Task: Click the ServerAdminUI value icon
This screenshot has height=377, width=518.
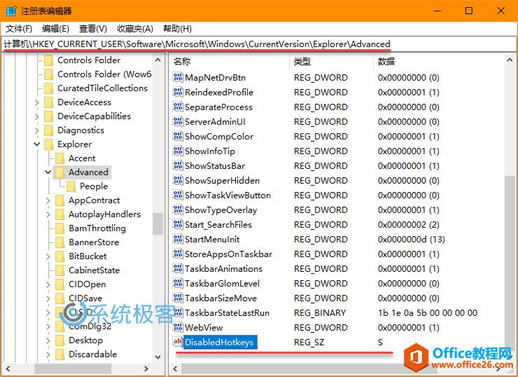Action: point(178,121)
